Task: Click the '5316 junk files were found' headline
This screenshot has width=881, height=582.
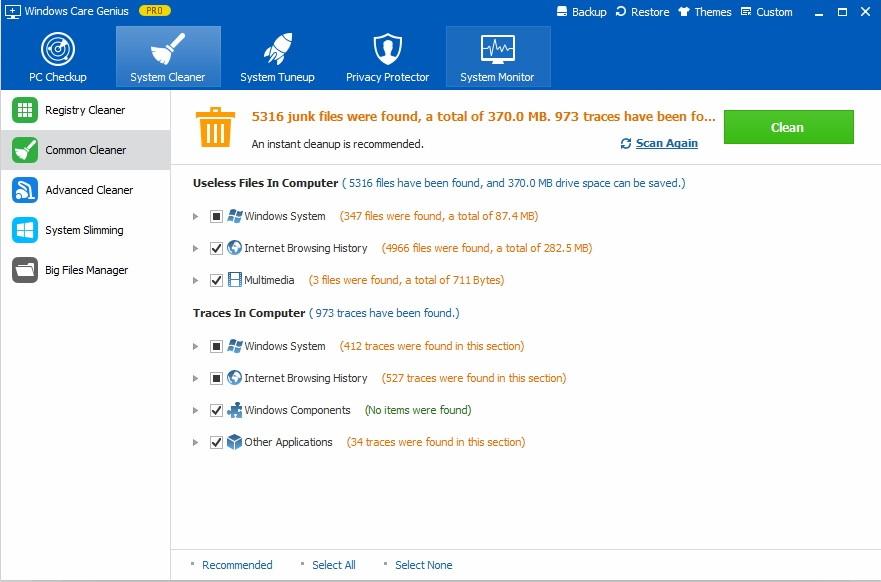Action: coord(483,117)
